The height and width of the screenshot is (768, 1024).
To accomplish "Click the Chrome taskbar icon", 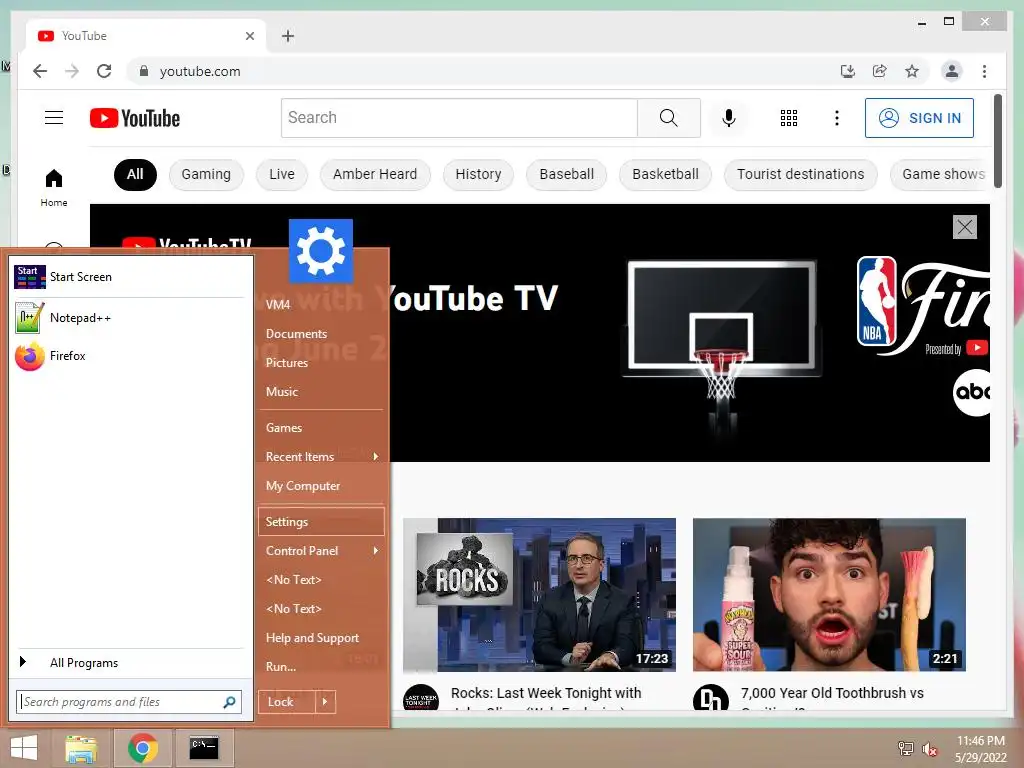I will (x=142, y=748).
